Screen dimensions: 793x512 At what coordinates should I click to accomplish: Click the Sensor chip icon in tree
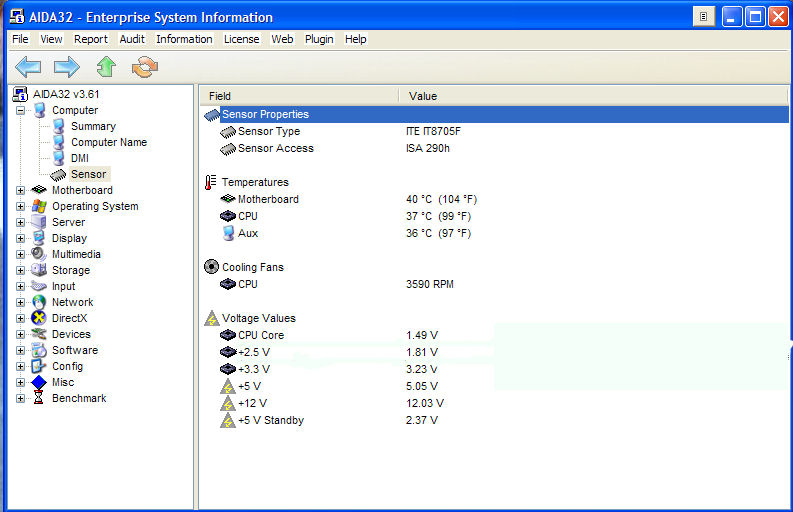click(x=58, y=175)
